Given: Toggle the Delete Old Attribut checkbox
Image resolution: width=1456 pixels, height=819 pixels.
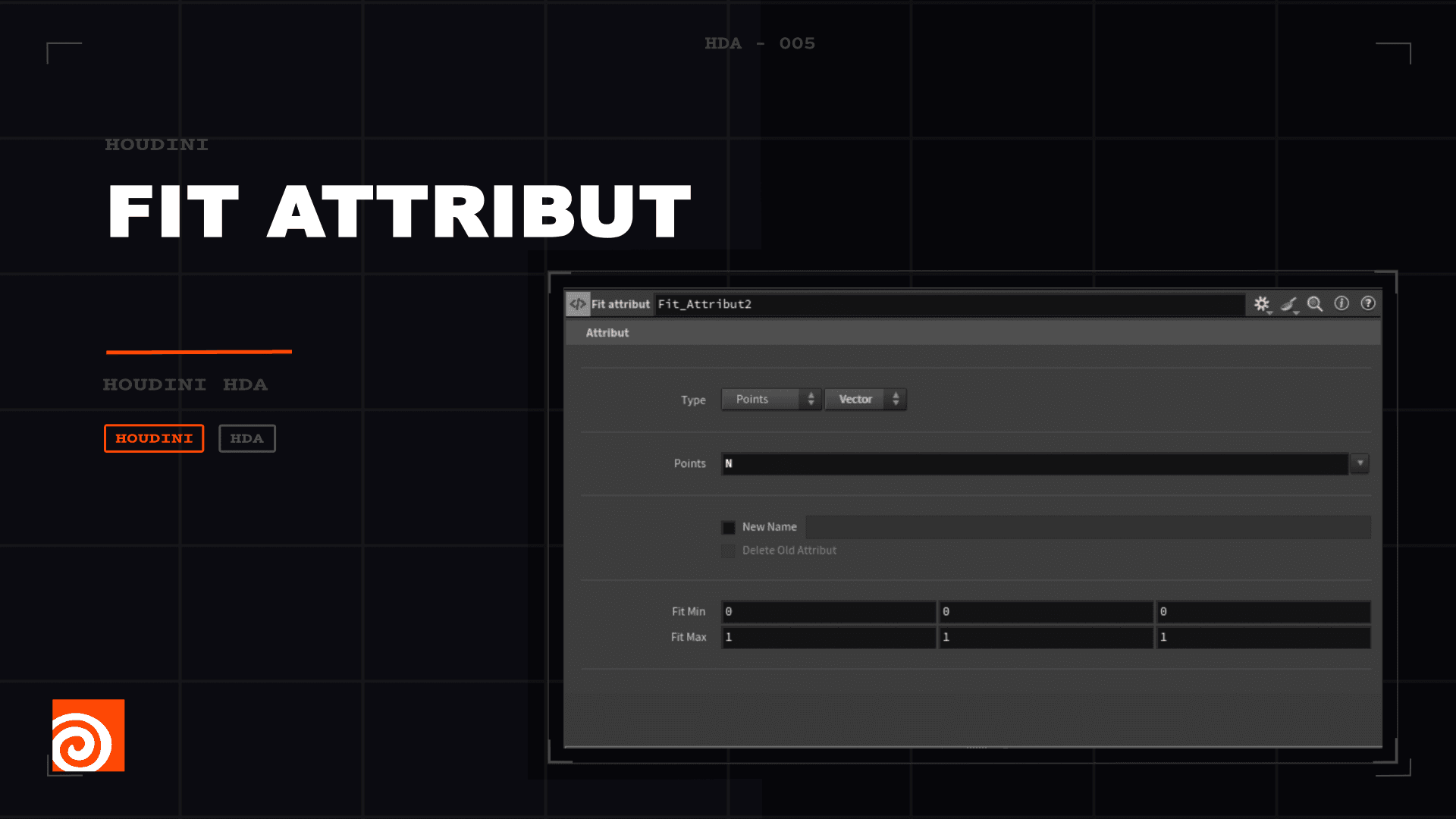Looking at the screenshot, I should point(729,551).
